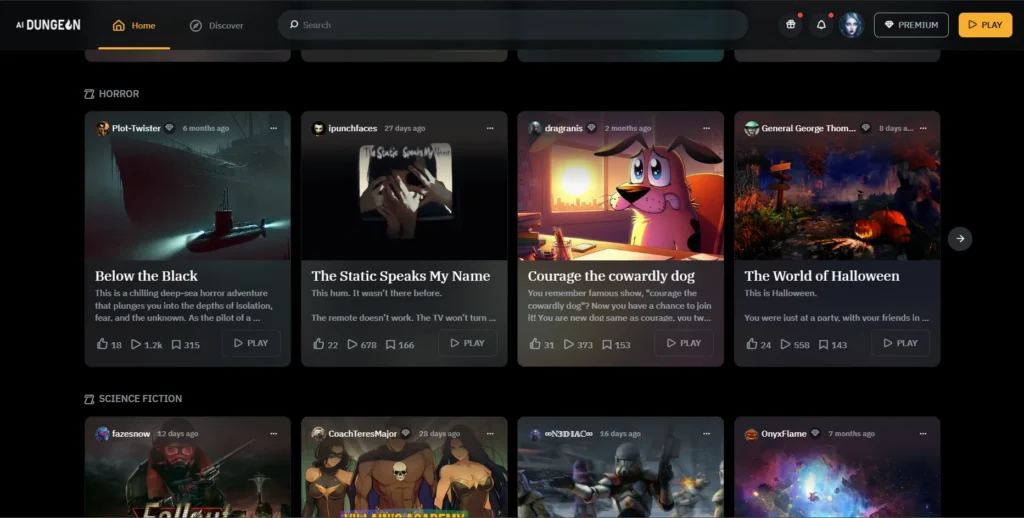Screen dimensions: 1024x518
Task: Open the gift rewards icon
Action: pos(790,25)
